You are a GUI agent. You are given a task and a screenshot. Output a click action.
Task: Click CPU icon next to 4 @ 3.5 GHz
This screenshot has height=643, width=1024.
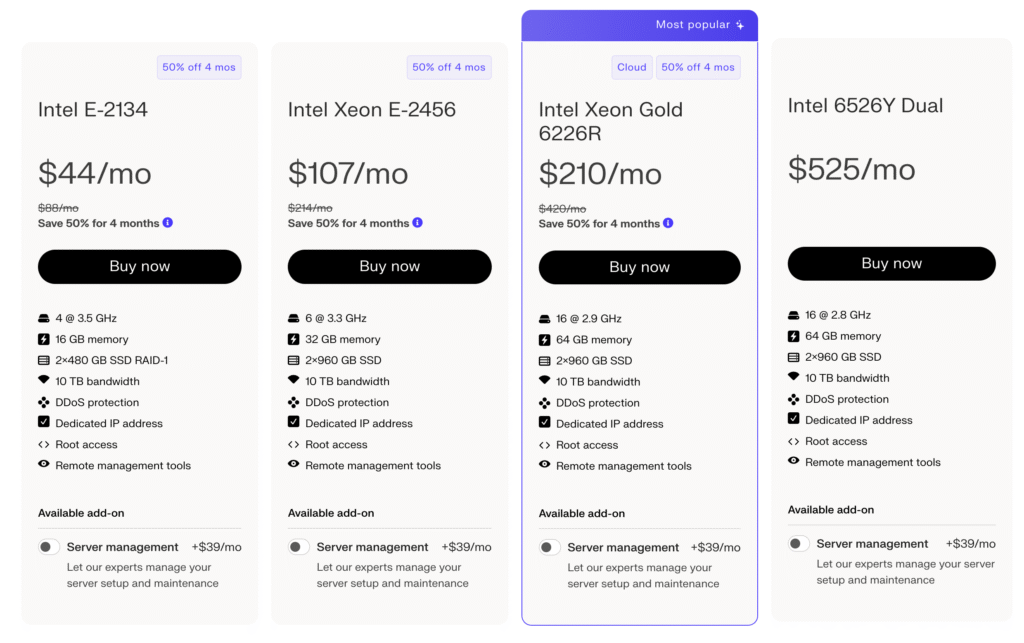point(44,318)
